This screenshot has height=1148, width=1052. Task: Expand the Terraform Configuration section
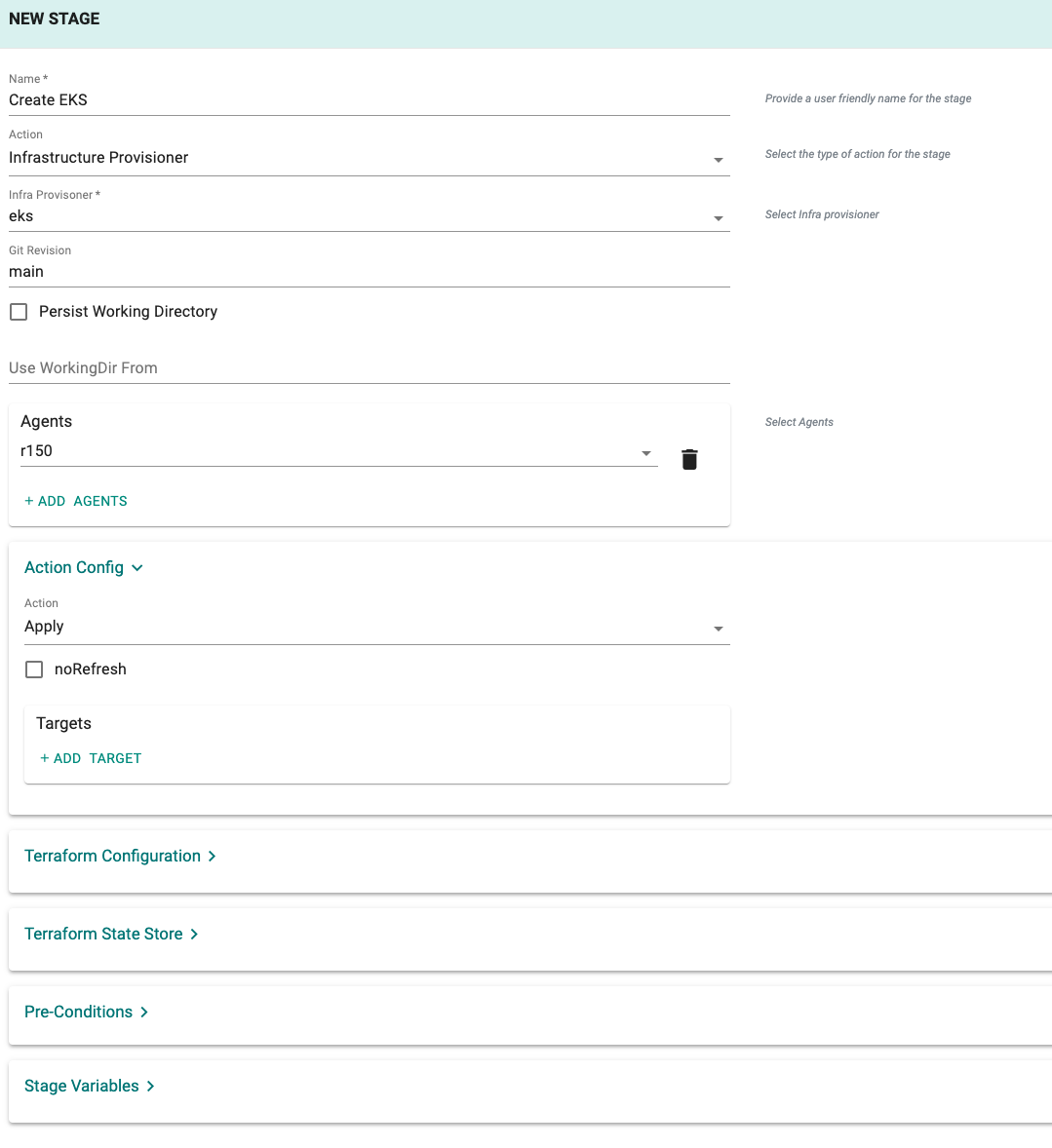pyautogui.click(x=112, y=856)
